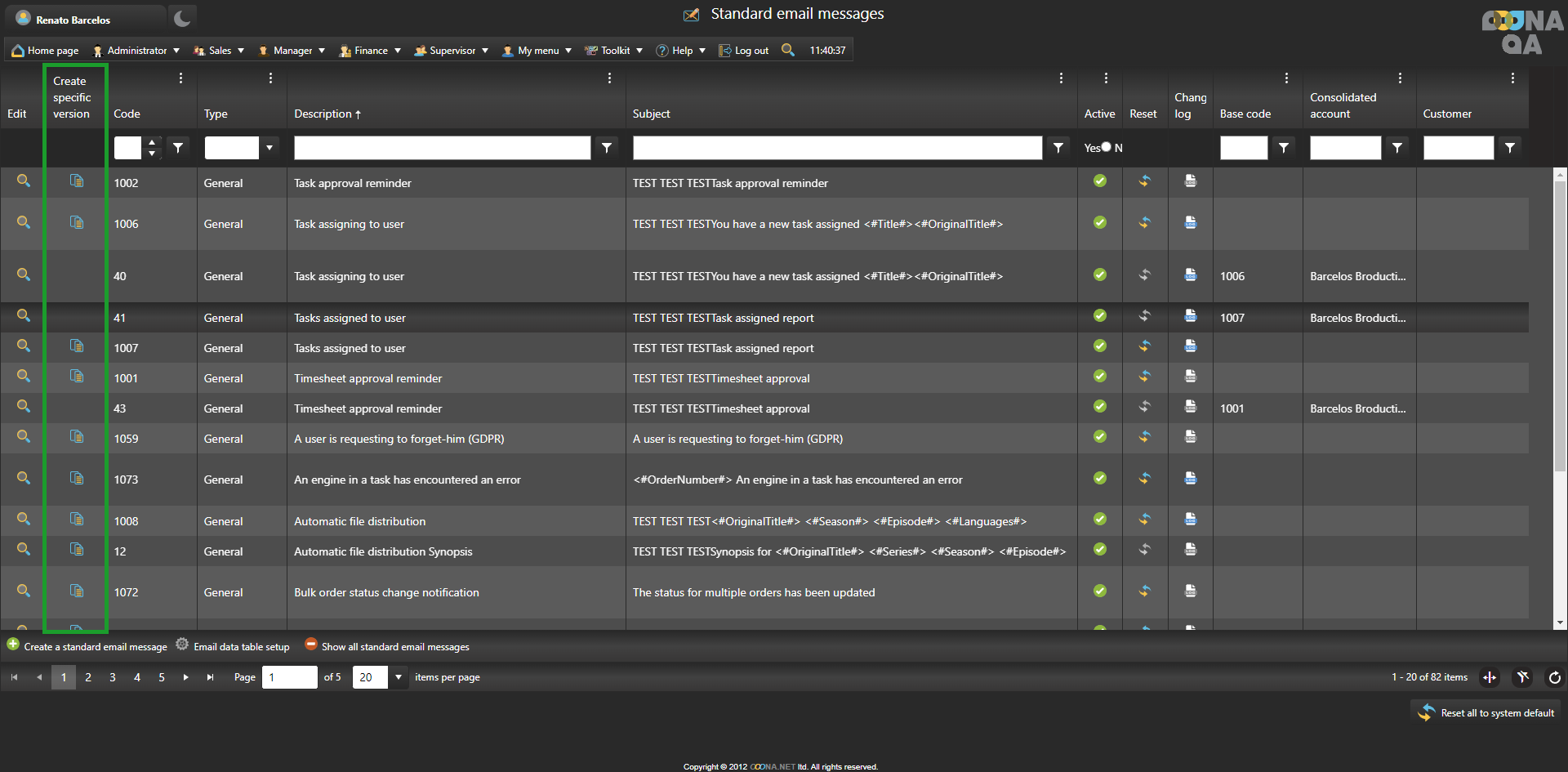The height and width of the screenshot is (772, 1568).
Task: Open items per page dropdown
Action: coord(399,677)
